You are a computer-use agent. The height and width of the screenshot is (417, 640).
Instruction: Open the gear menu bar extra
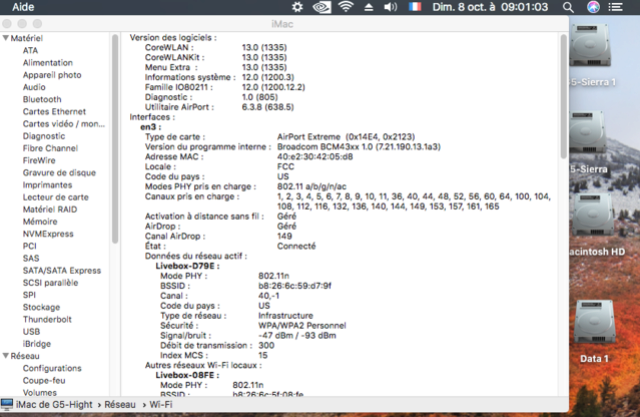pyautogui.click(x=298, y=7)
